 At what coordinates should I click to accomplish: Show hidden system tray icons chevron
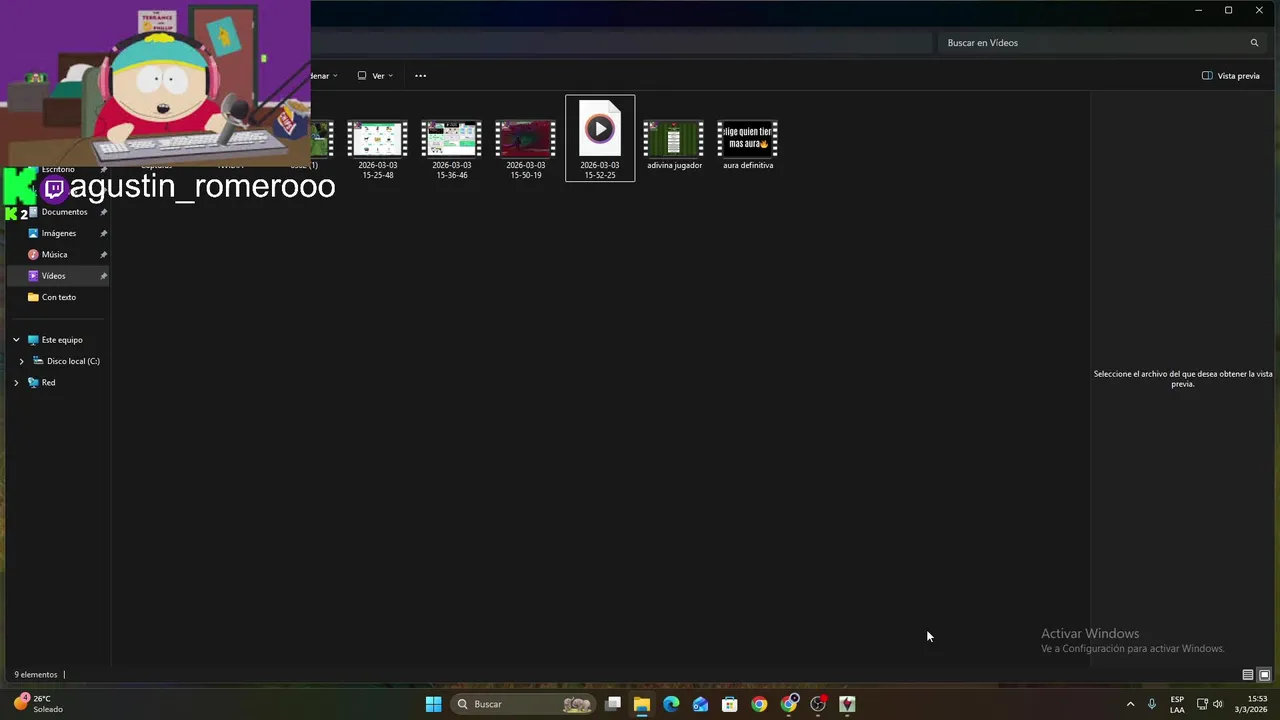[1131, 704]
